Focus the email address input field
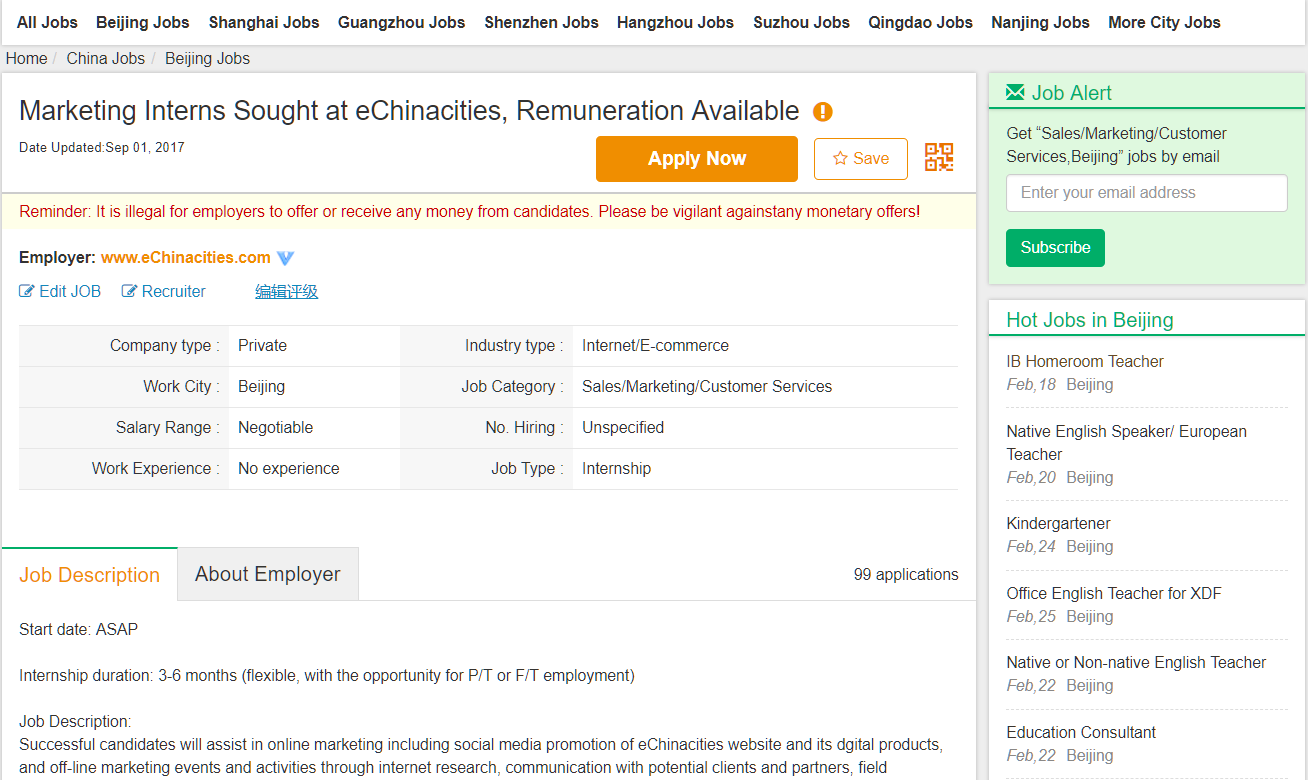The image size is (1308, 780). (x=1146, y=193)
